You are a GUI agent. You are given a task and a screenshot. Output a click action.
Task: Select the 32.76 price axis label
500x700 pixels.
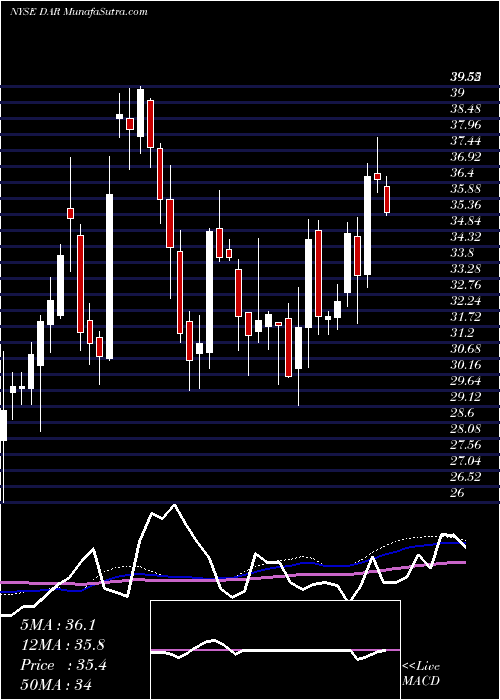465,285
